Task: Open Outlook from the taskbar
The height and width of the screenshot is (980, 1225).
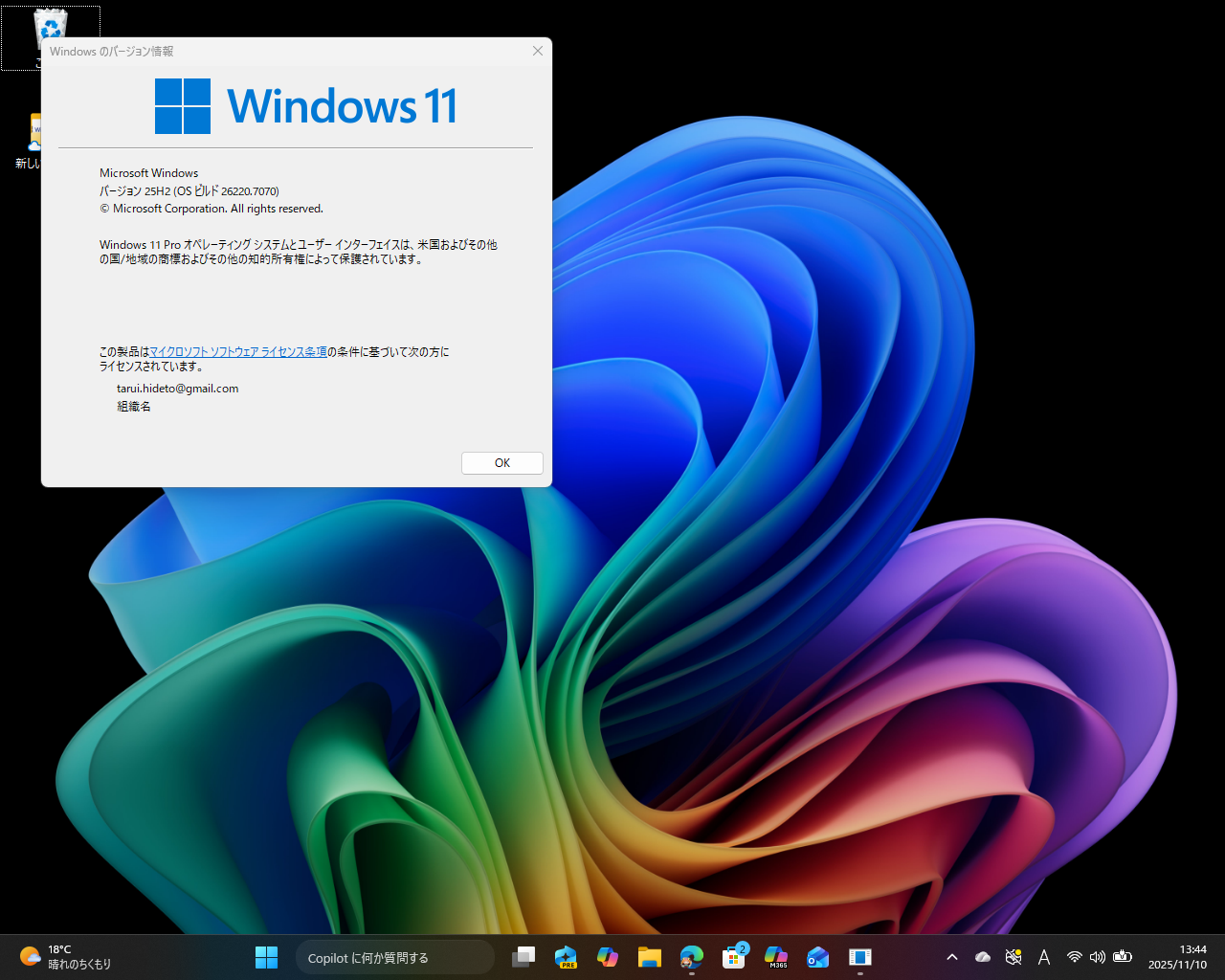Action: pos(817,957)
